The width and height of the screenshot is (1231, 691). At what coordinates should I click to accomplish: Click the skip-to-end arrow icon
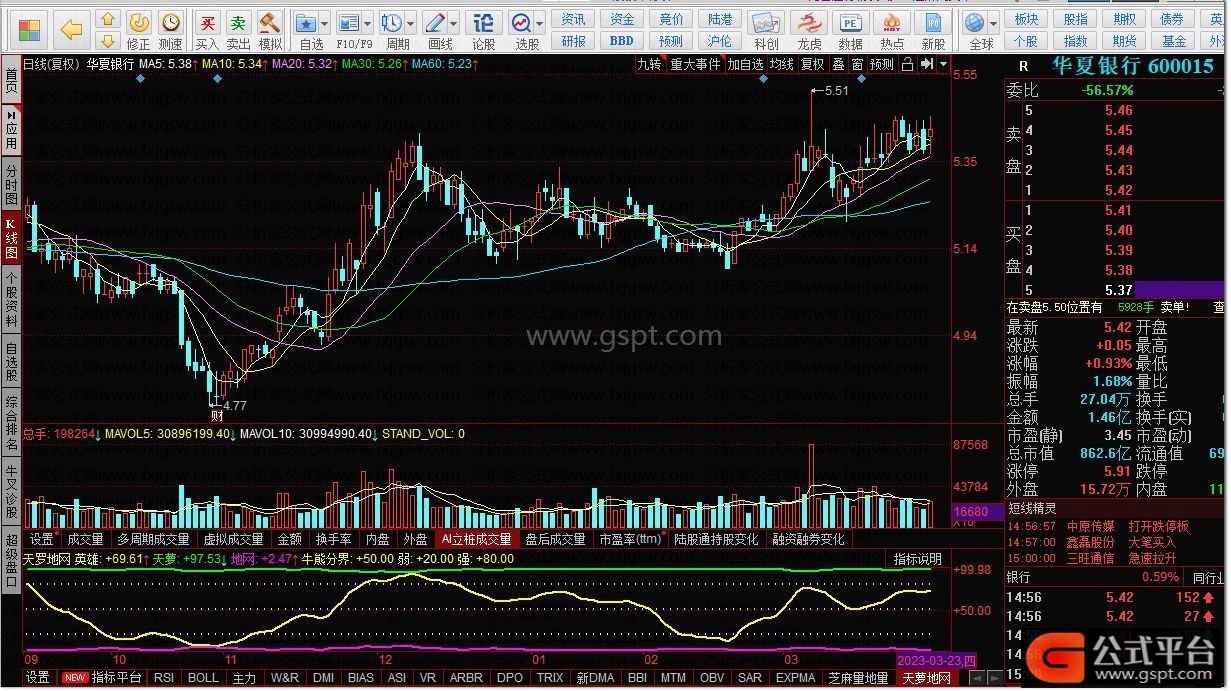[927, 64]
